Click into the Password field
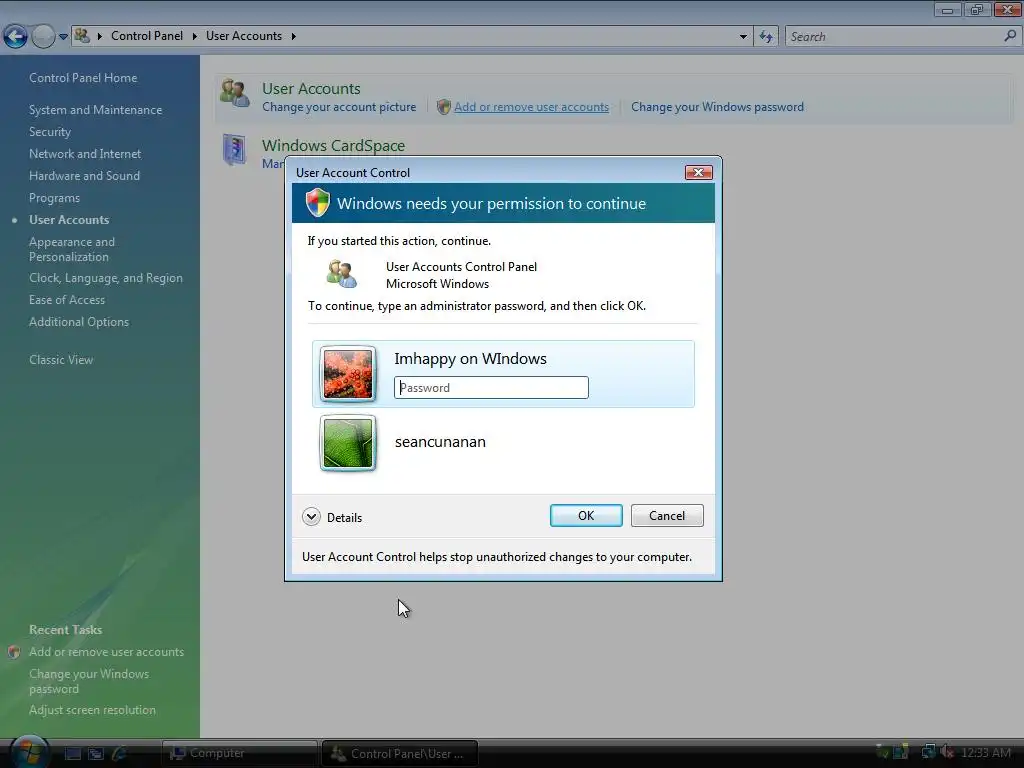This screenshot has width=1024, height=768. click(x=491, y=388)
